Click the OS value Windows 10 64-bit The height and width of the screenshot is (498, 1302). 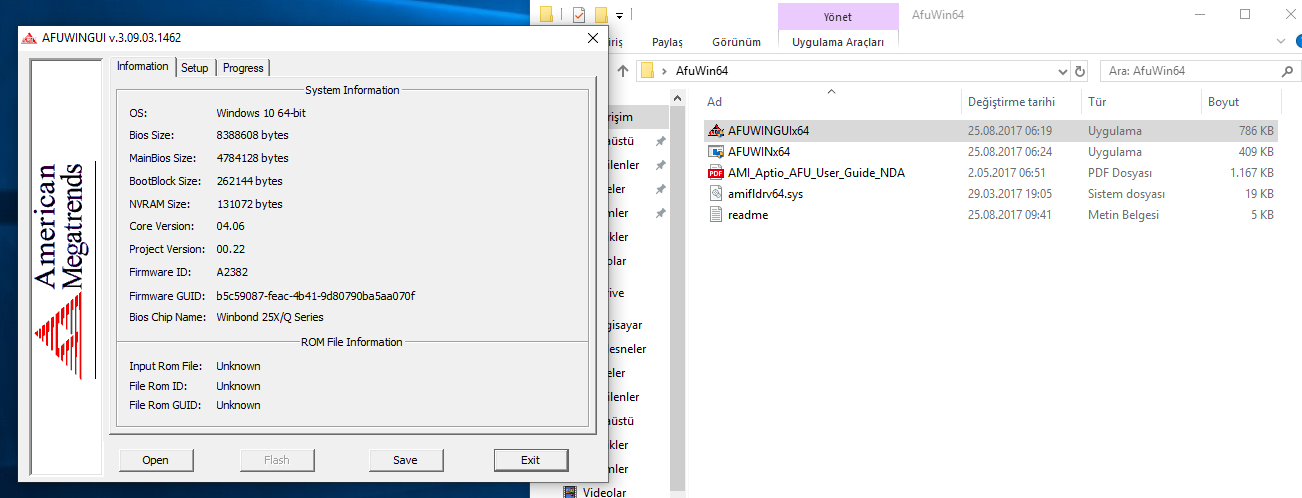coord(261,113)
